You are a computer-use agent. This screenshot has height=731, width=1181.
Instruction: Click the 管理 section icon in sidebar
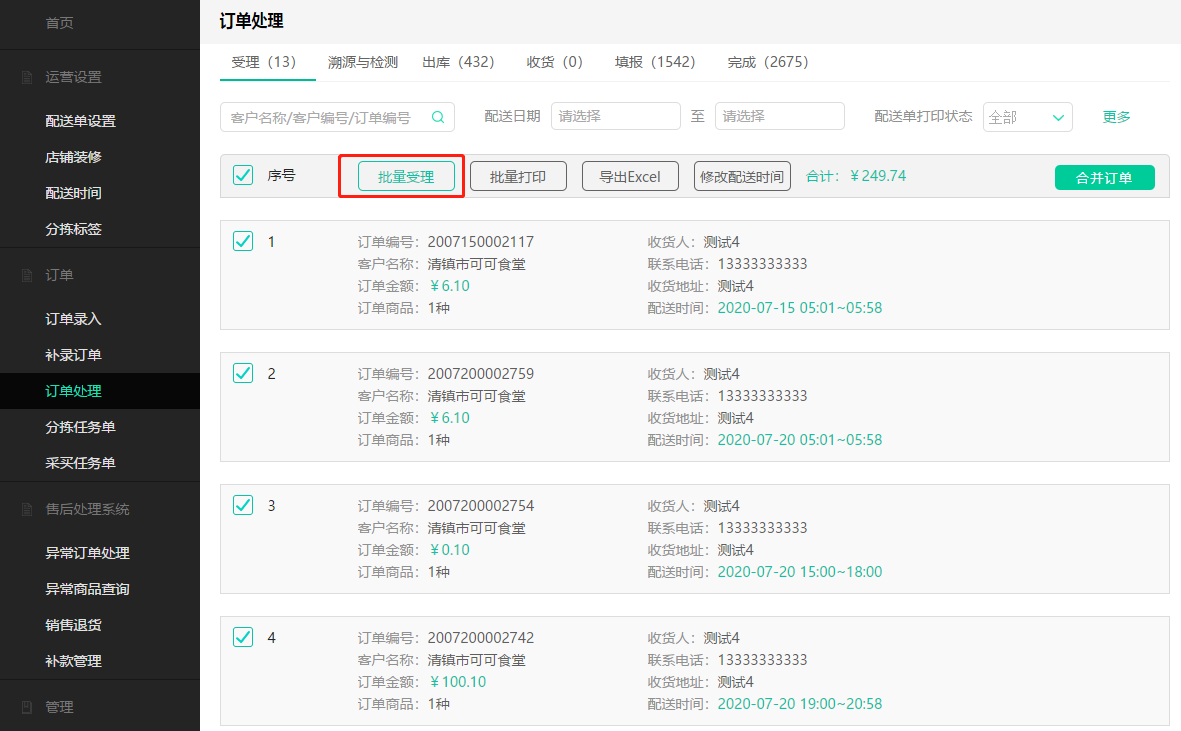27,707
